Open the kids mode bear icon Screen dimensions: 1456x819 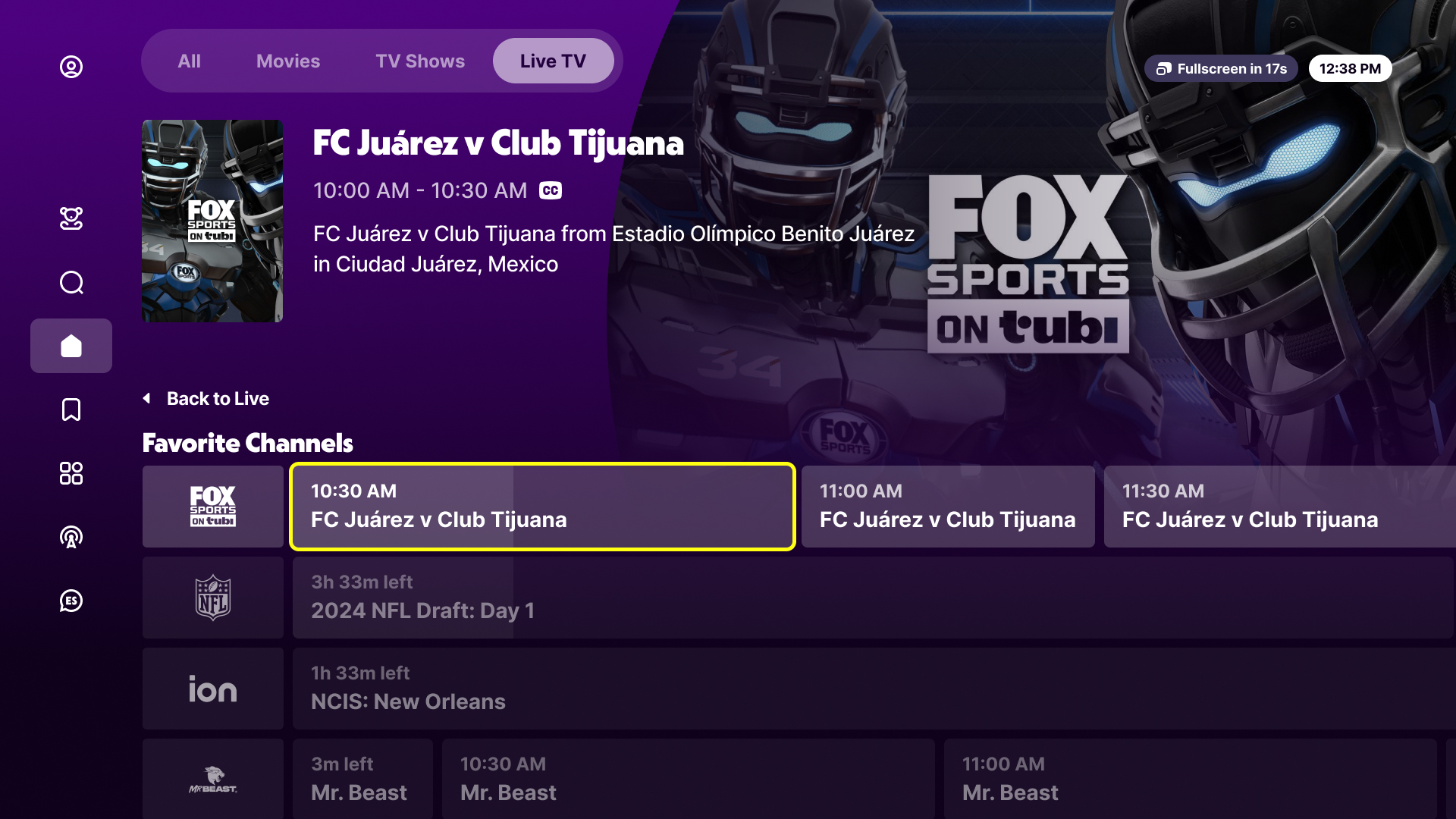coord(71,218)
